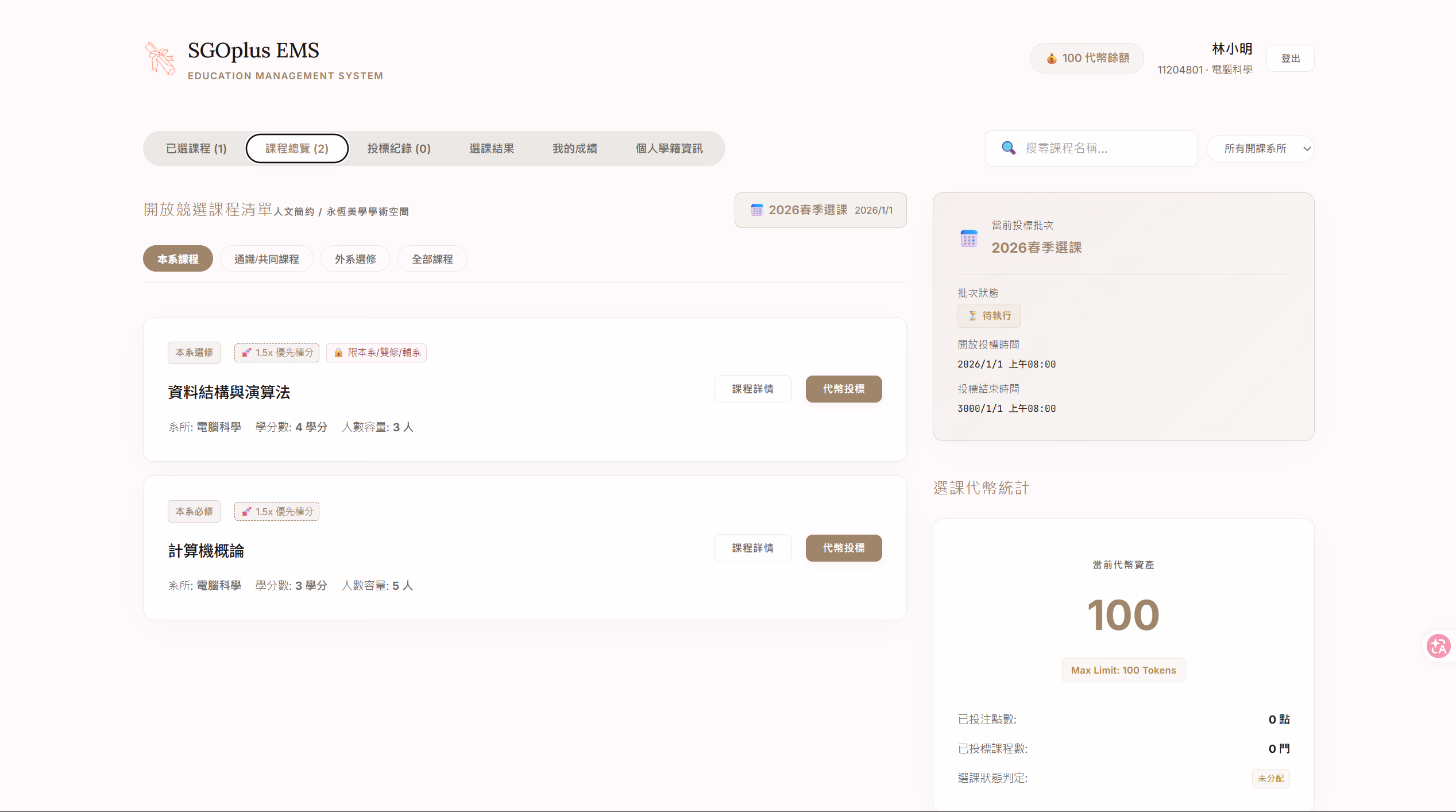View 課程詳情 for 資料結構與演算法
This screenshot has width=1456, height=812.
753,389
